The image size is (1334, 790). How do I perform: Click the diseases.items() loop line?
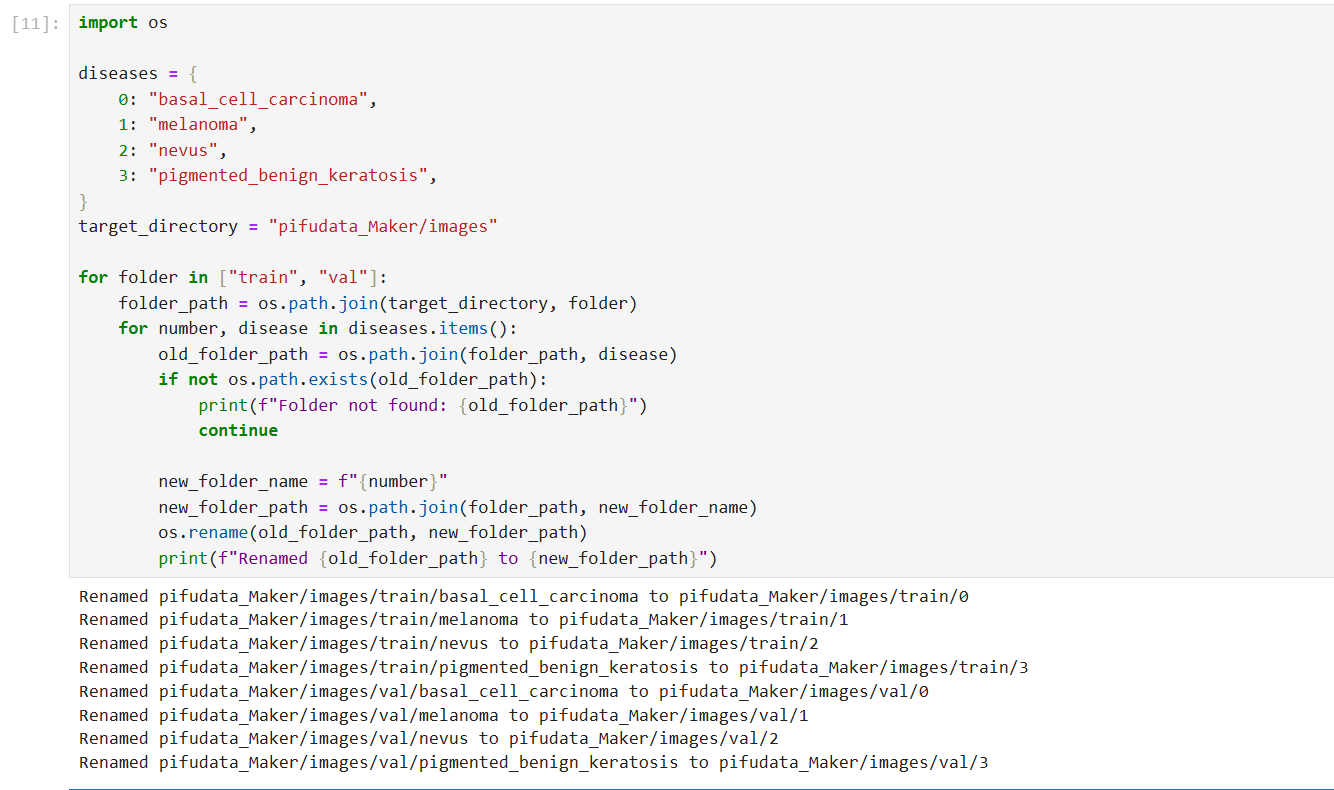[335, 328]
